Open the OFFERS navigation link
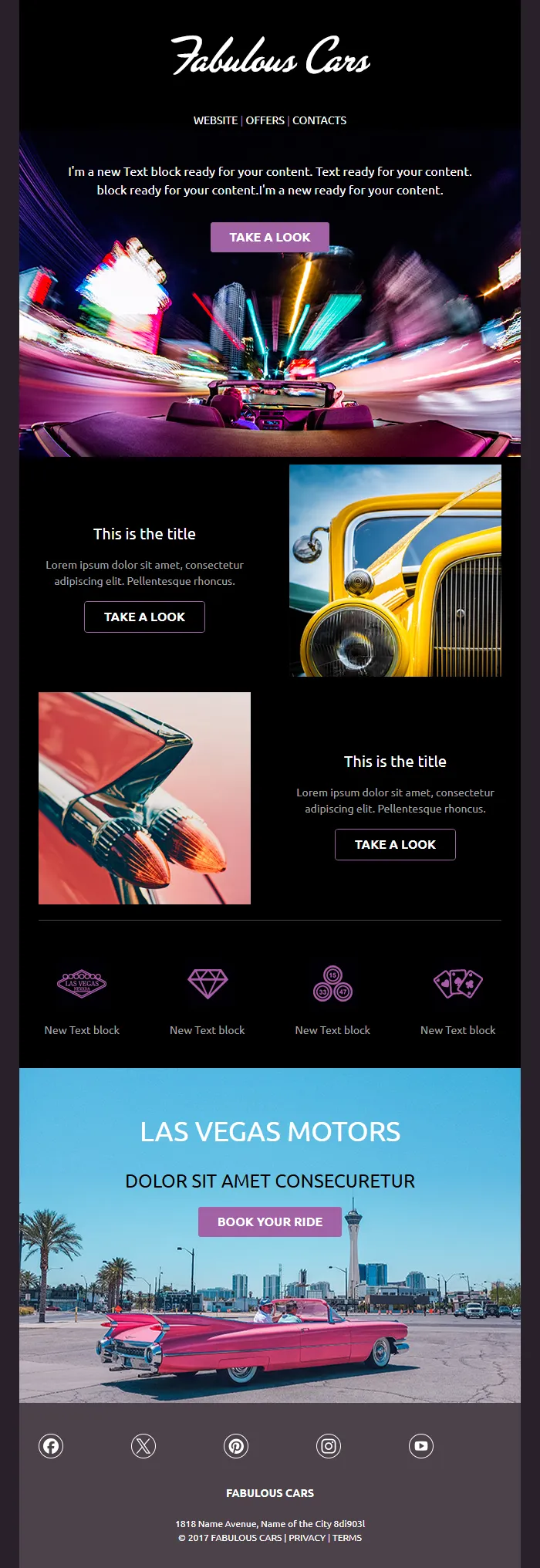Image resolution: width=540 pixels, height=1568 pixels. coord(265,120)
